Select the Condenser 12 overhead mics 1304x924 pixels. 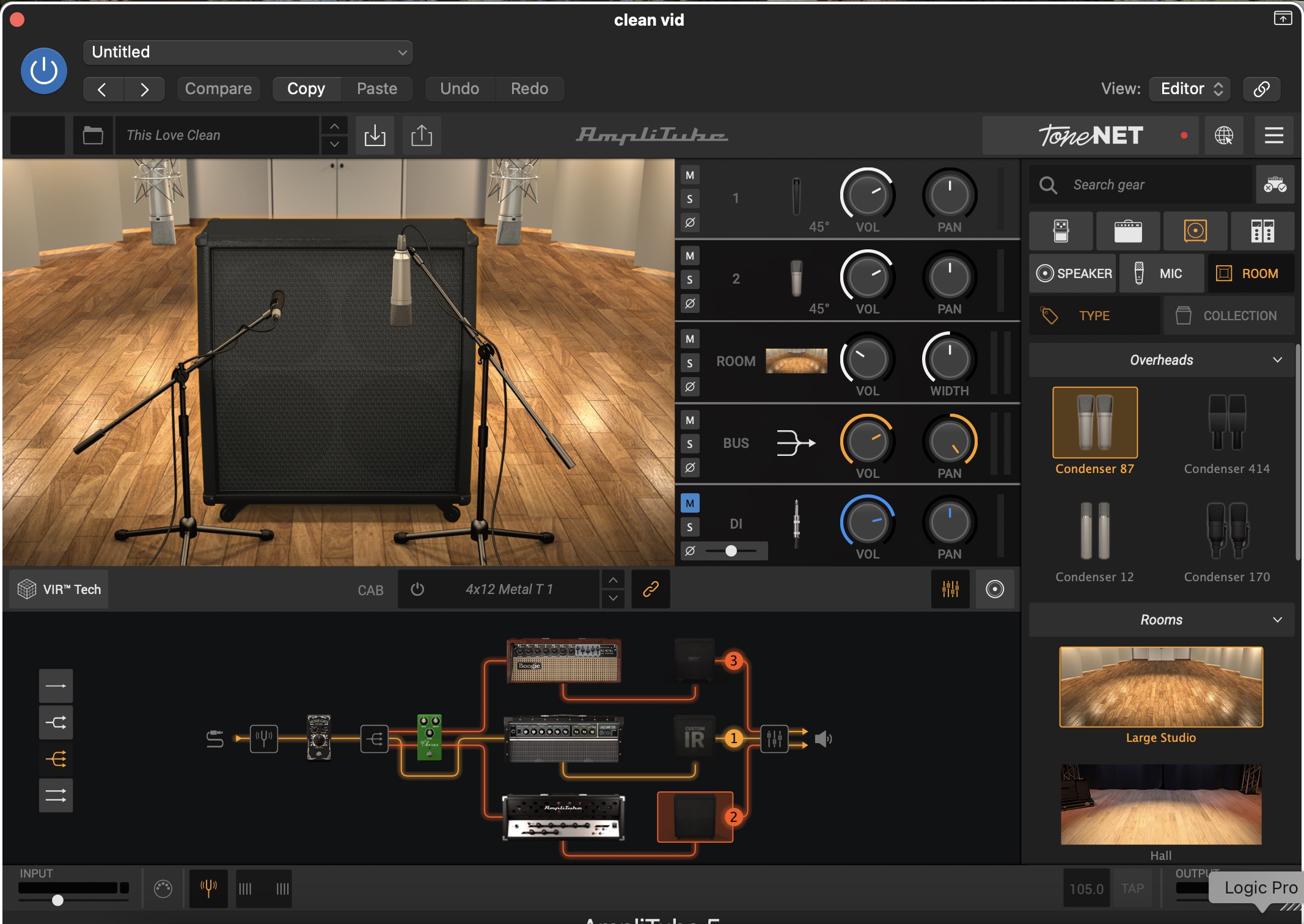coord(1094,540)
